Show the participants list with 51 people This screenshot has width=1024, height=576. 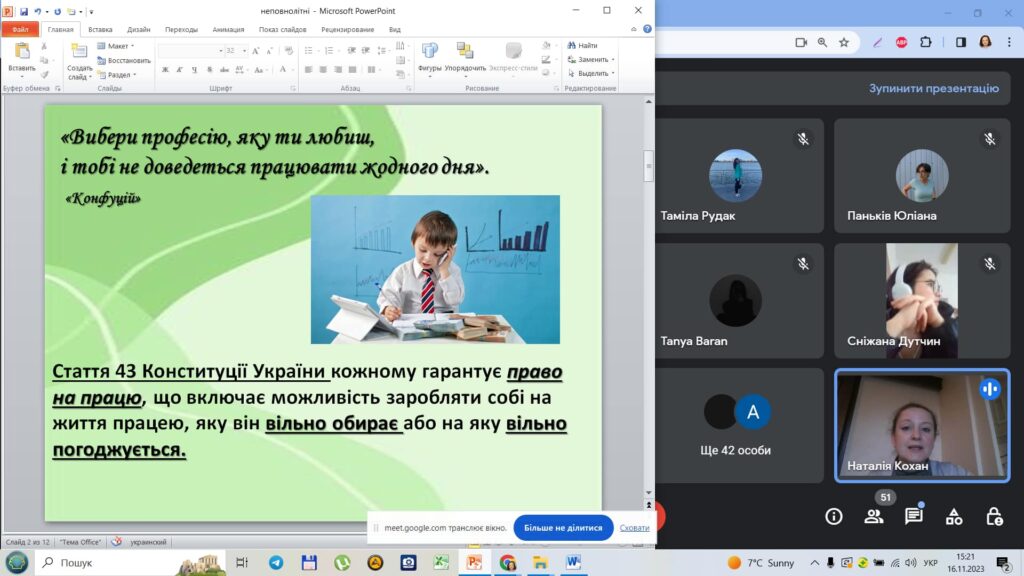tap(874, 516)
